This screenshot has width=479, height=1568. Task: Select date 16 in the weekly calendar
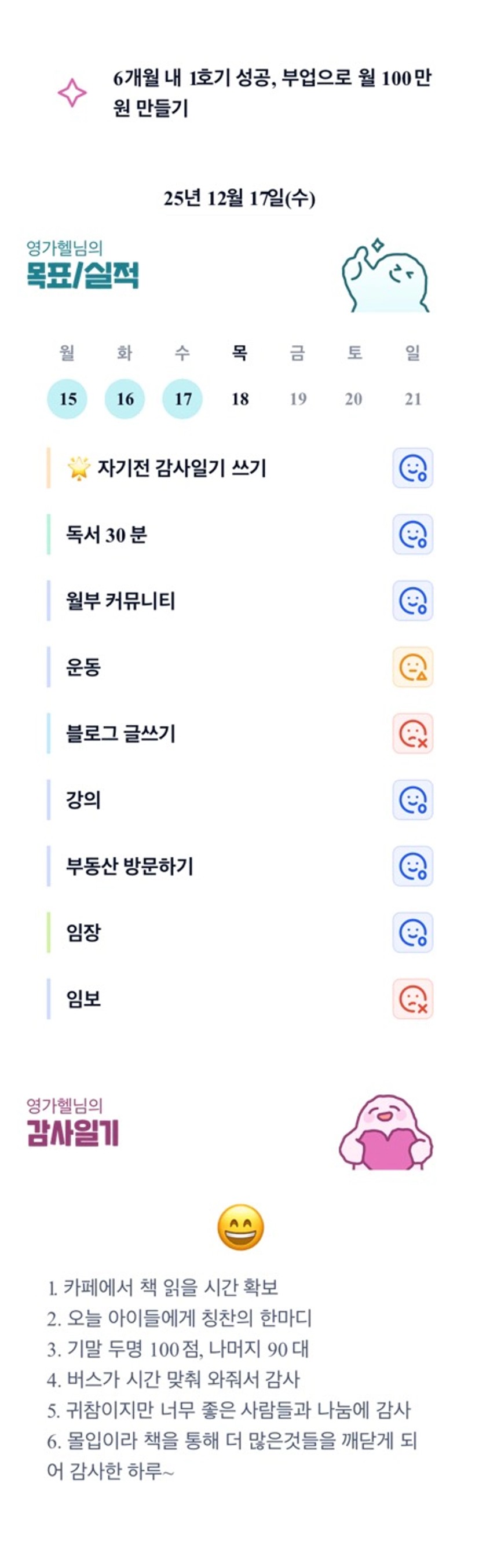125,399
